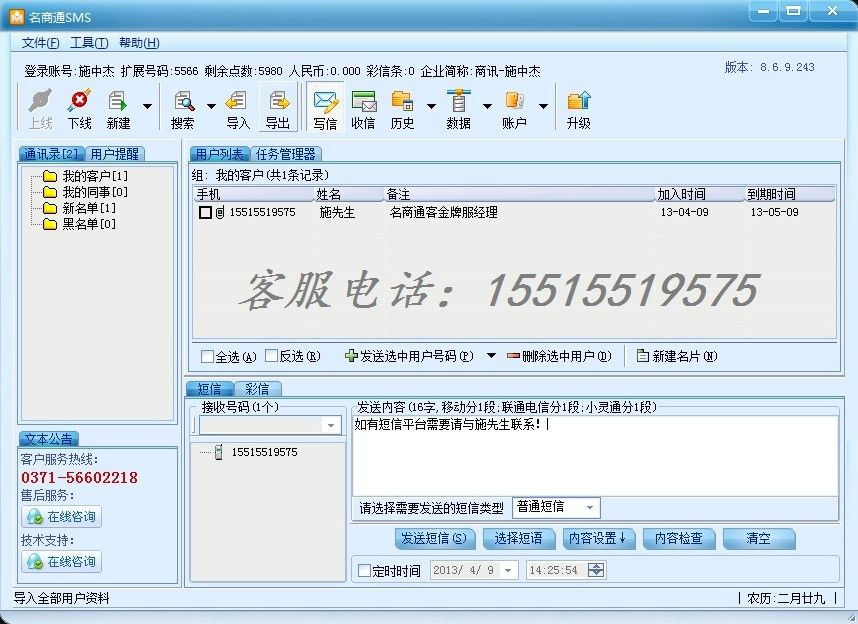Image resolution: width=858 pixels, height=624 pixels.
Task: Click the 清空 clear button
Action: point(759,539)
